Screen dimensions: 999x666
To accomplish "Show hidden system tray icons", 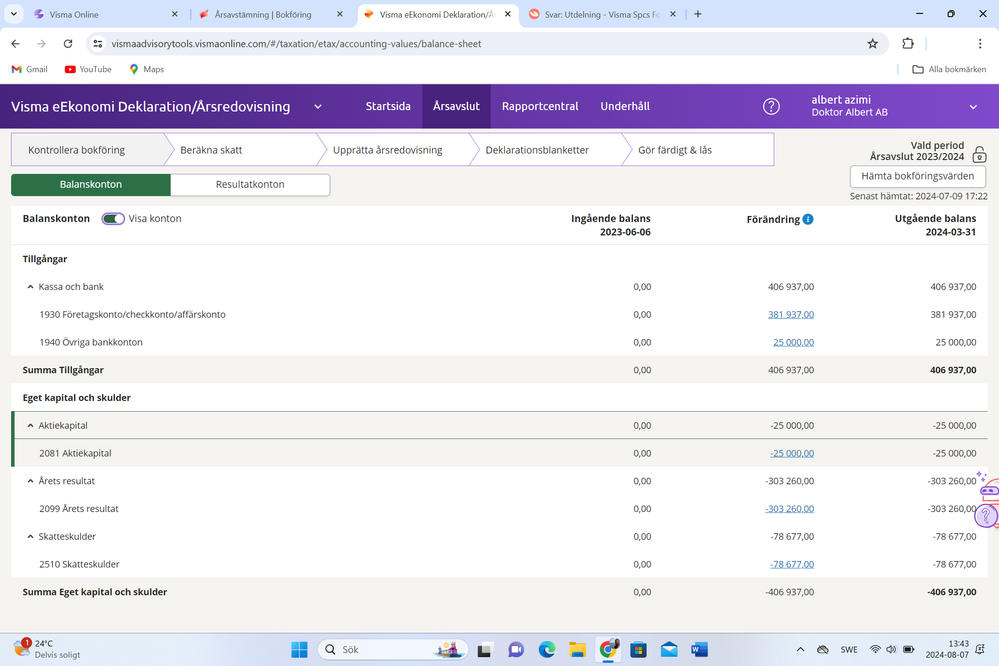I will 800,649.
